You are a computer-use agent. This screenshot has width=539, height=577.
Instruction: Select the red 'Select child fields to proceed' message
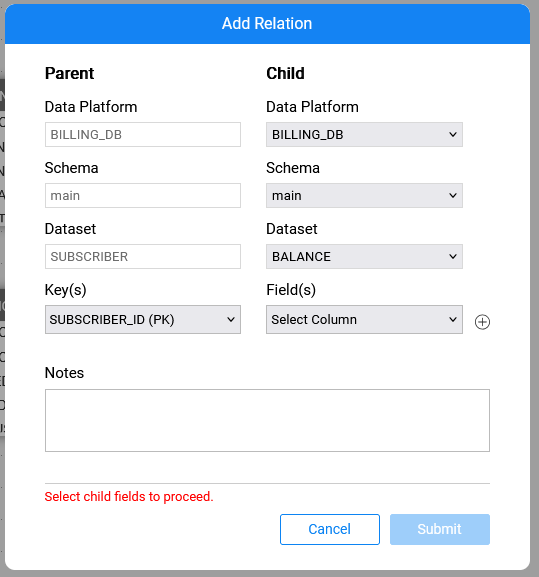[x=129, y=496]
